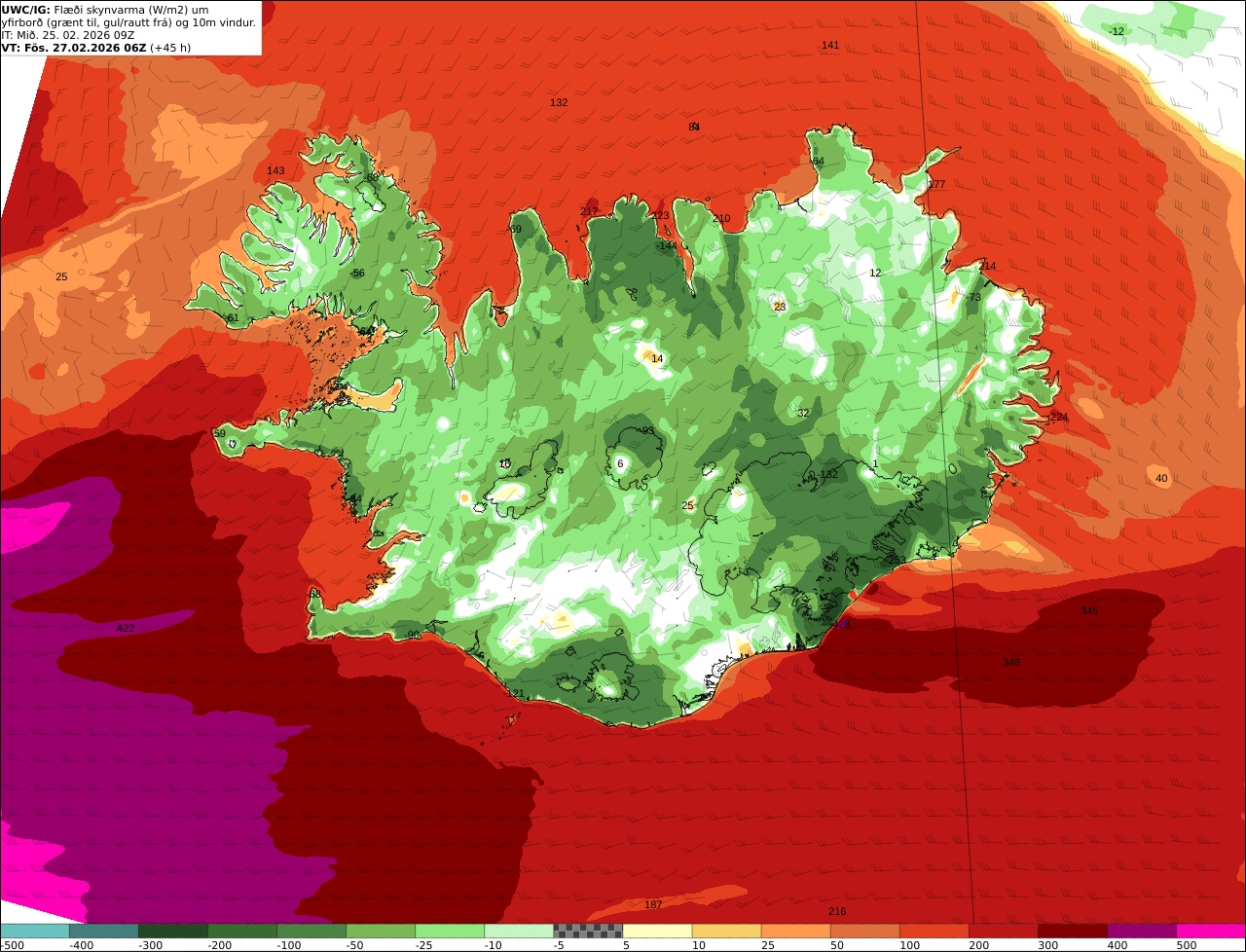1246x952 pixels.
Task: Select the legend swatch between -100 and -50
Action: (311, 931)
